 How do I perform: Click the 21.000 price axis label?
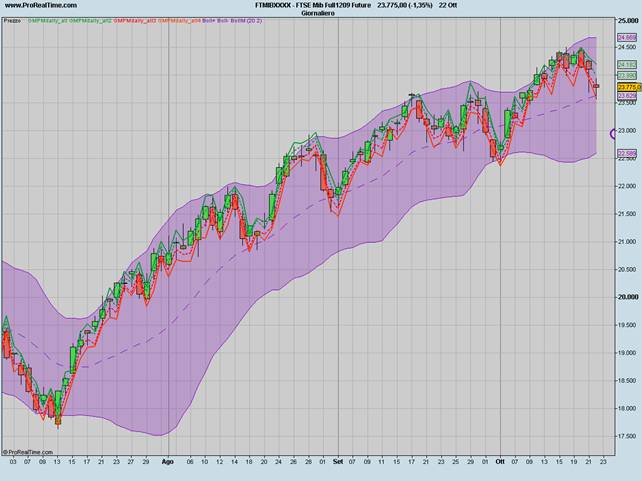coord(628,242)
